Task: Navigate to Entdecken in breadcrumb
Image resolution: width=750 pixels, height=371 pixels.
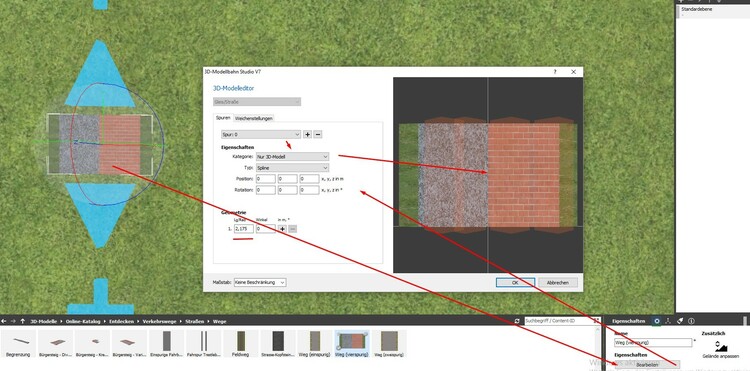Action: point(121,321)
